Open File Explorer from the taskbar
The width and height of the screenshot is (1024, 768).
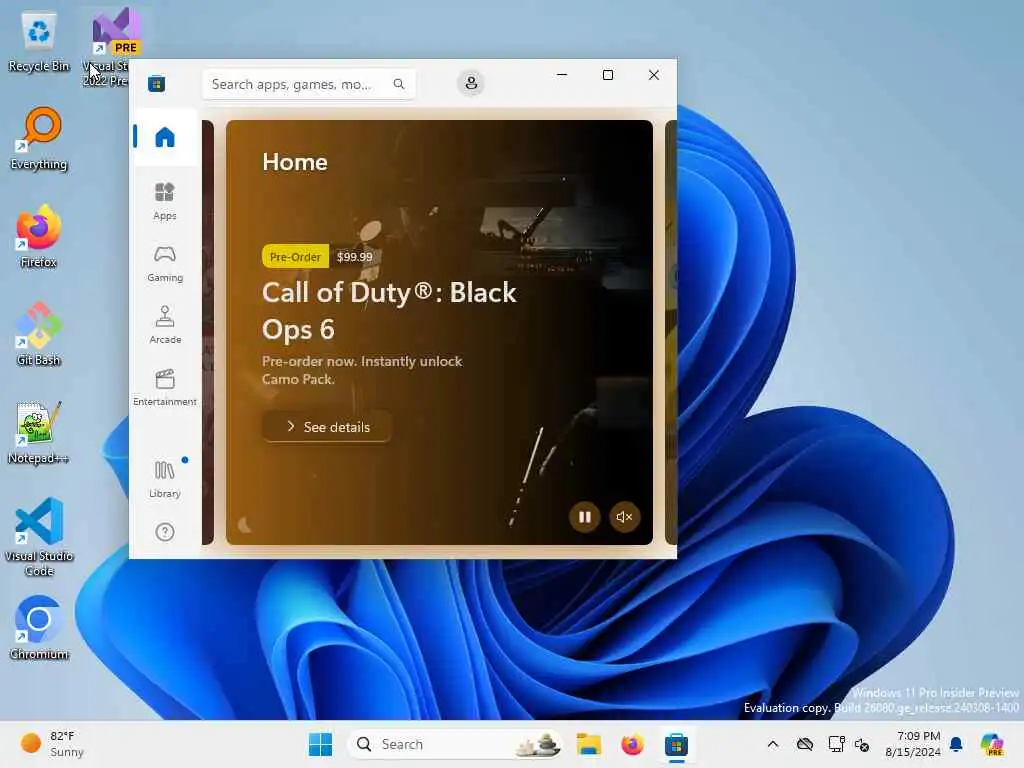pos(588,744)
